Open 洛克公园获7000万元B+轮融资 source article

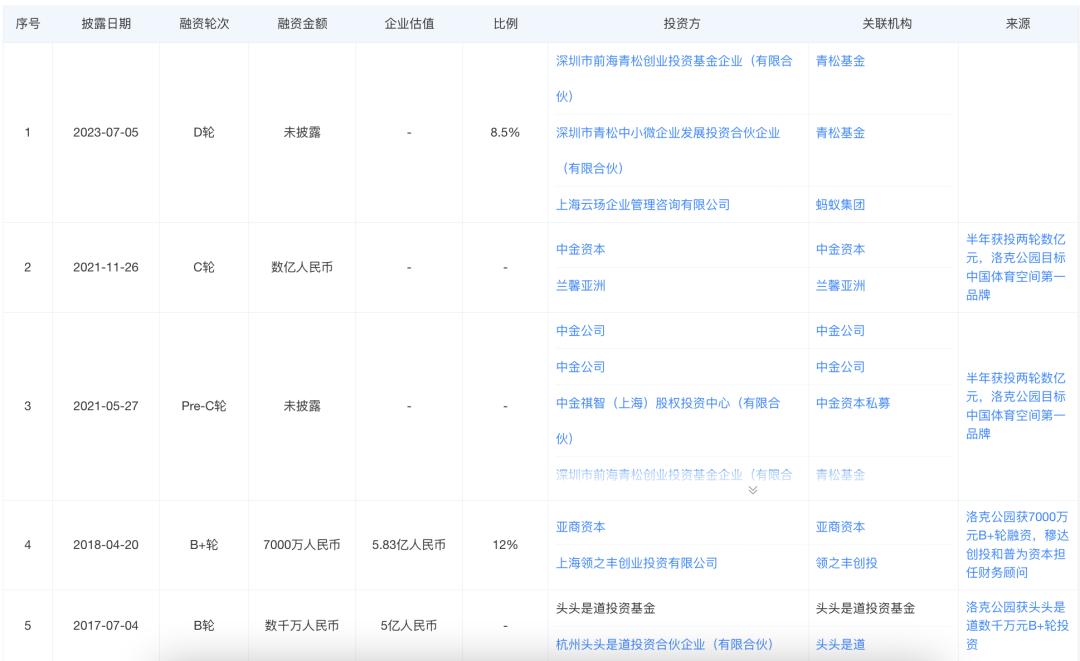(x=1016, y=544)
